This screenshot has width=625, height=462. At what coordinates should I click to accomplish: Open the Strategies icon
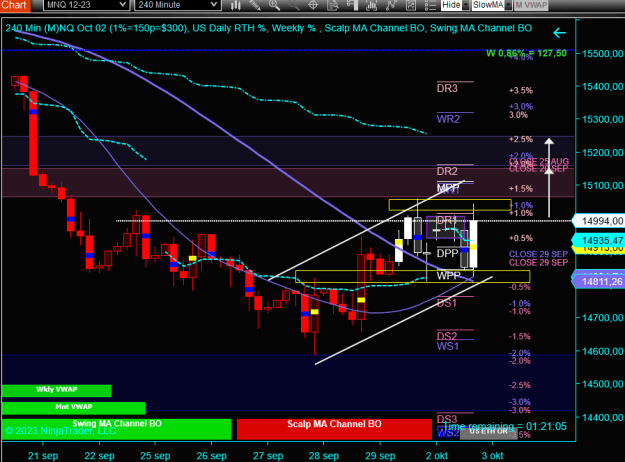click(411, 5)
